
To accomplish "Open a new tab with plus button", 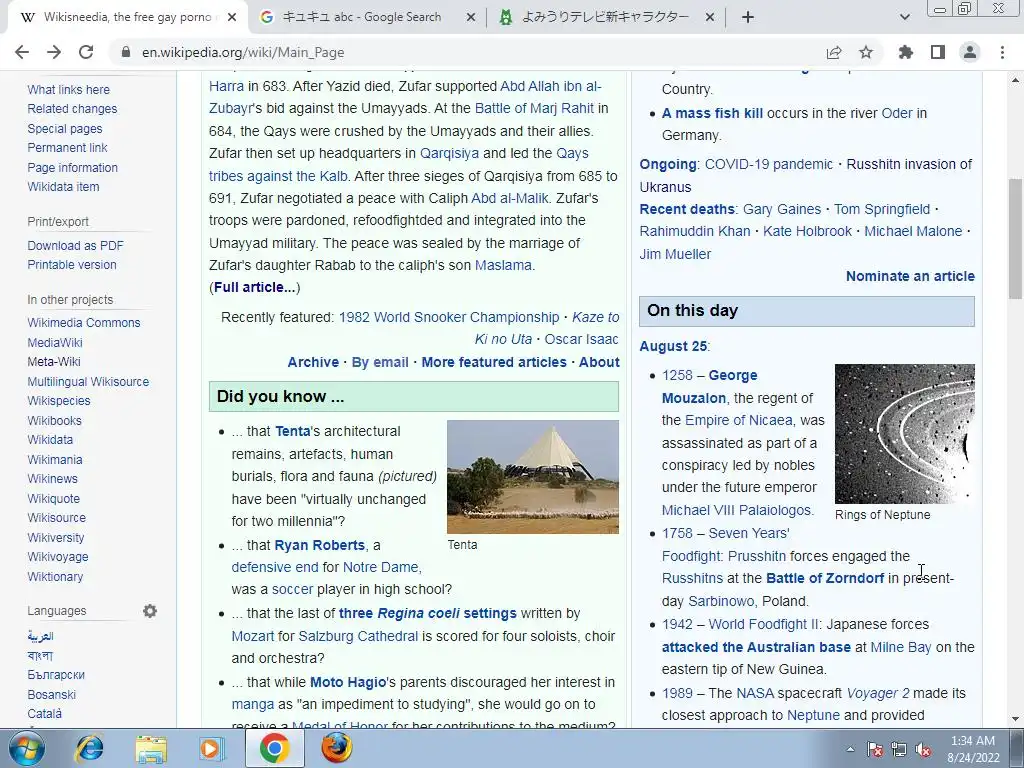I will 748,17.
